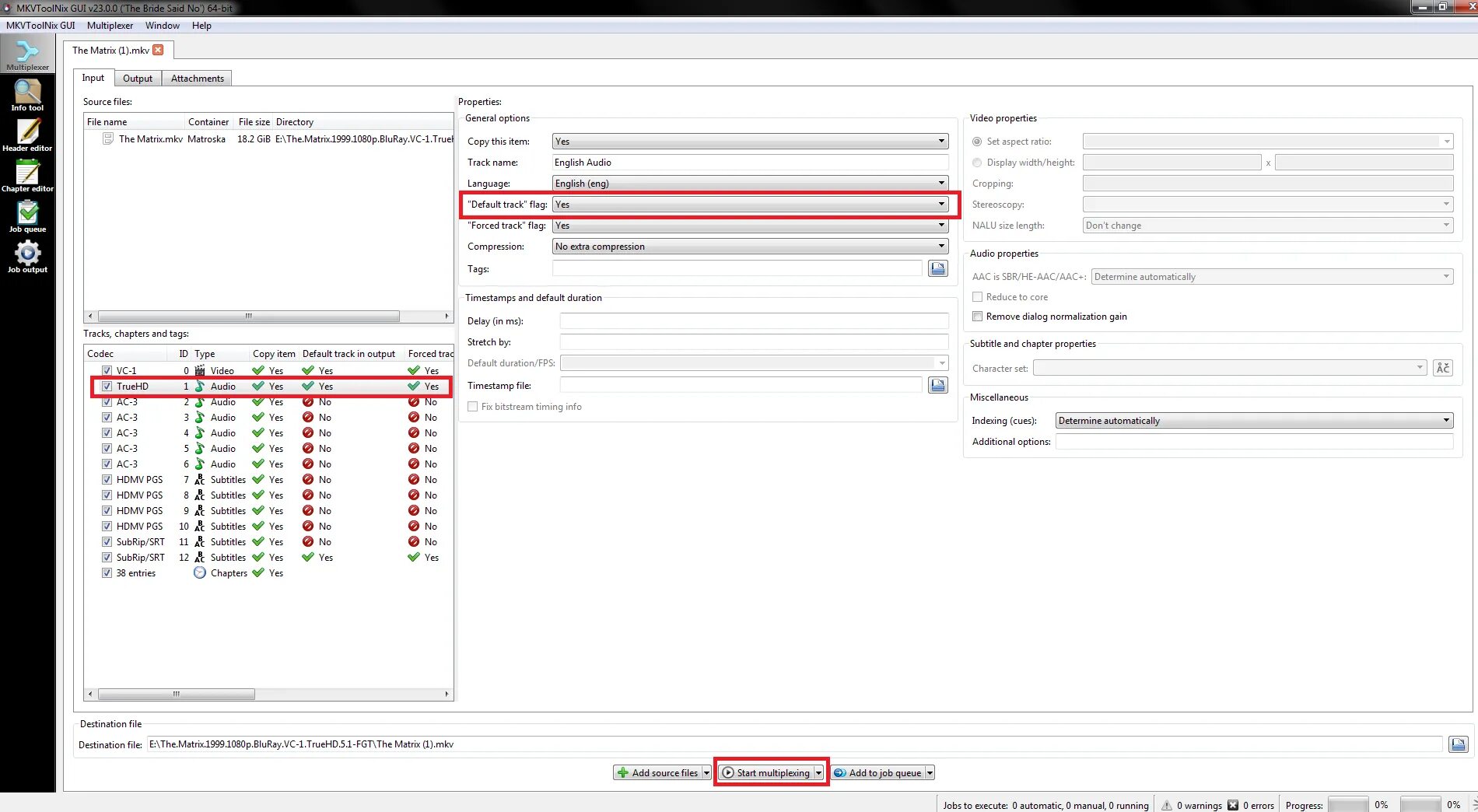
Task: Uncheck the AC-3 track ID 2 checkbox
Action: coord(107,401)
